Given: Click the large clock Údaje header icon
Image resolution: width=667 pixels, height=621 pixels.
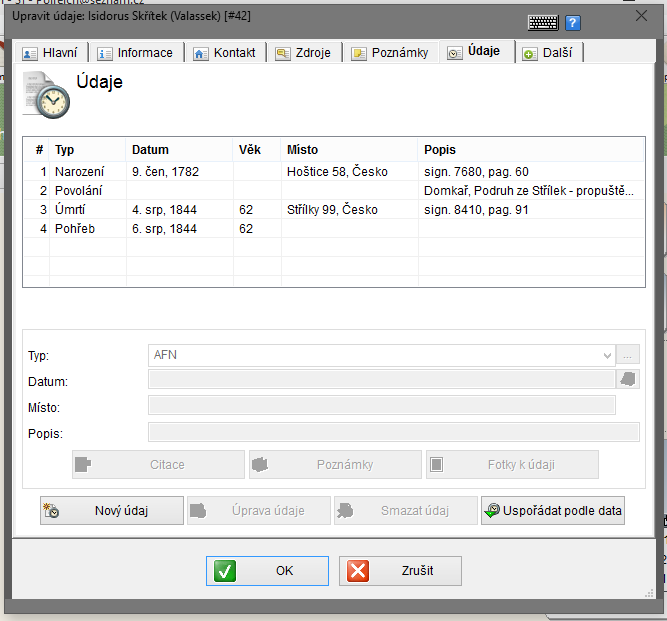Looking at the screenshot, I should coord(47,95).
